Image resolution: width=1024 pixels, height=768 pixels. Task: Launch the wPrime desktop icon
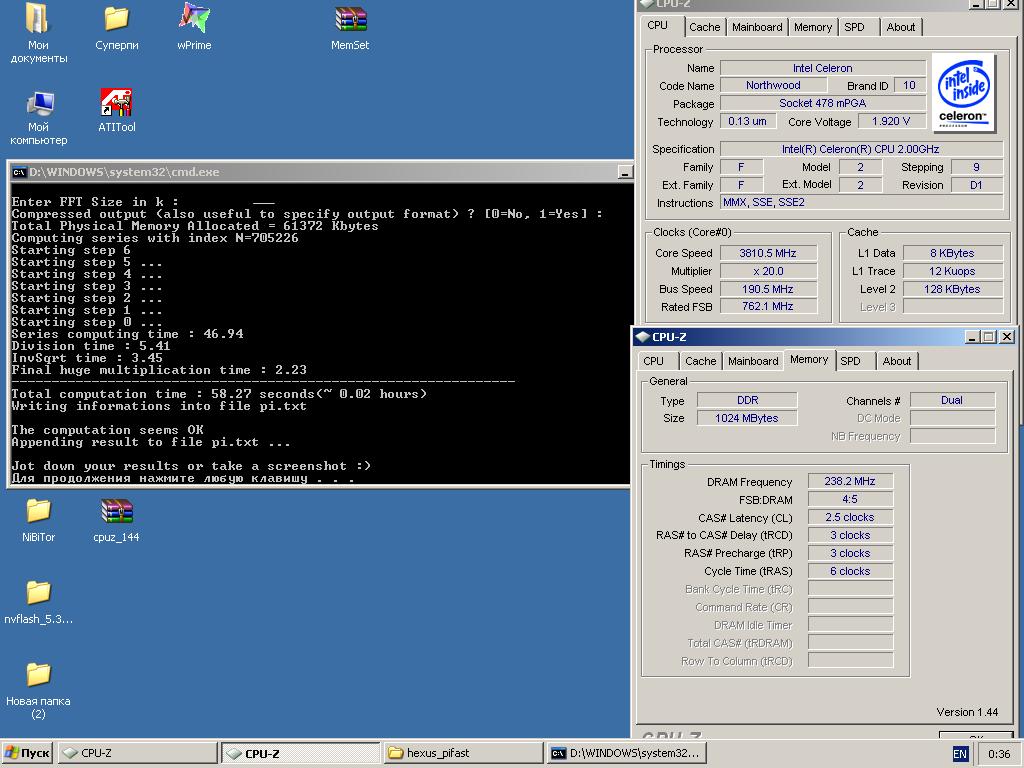pyautogui.click(x=194, y=27)
